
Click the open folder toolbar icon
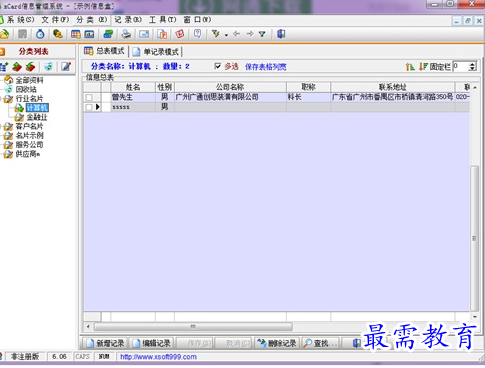(x=4, y=34)
